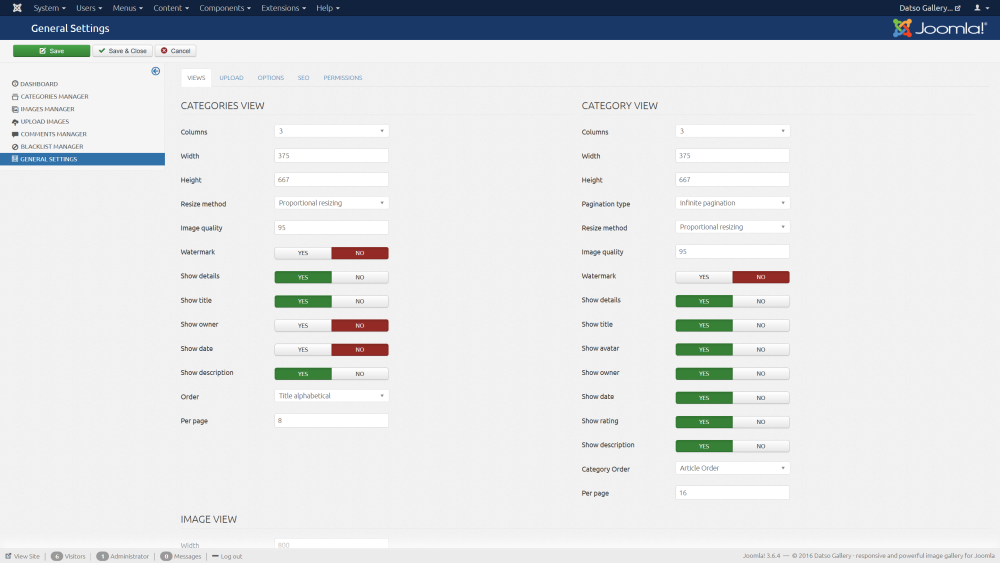
Task: Open the Category Order dropdown
Action: click(732, 468)
